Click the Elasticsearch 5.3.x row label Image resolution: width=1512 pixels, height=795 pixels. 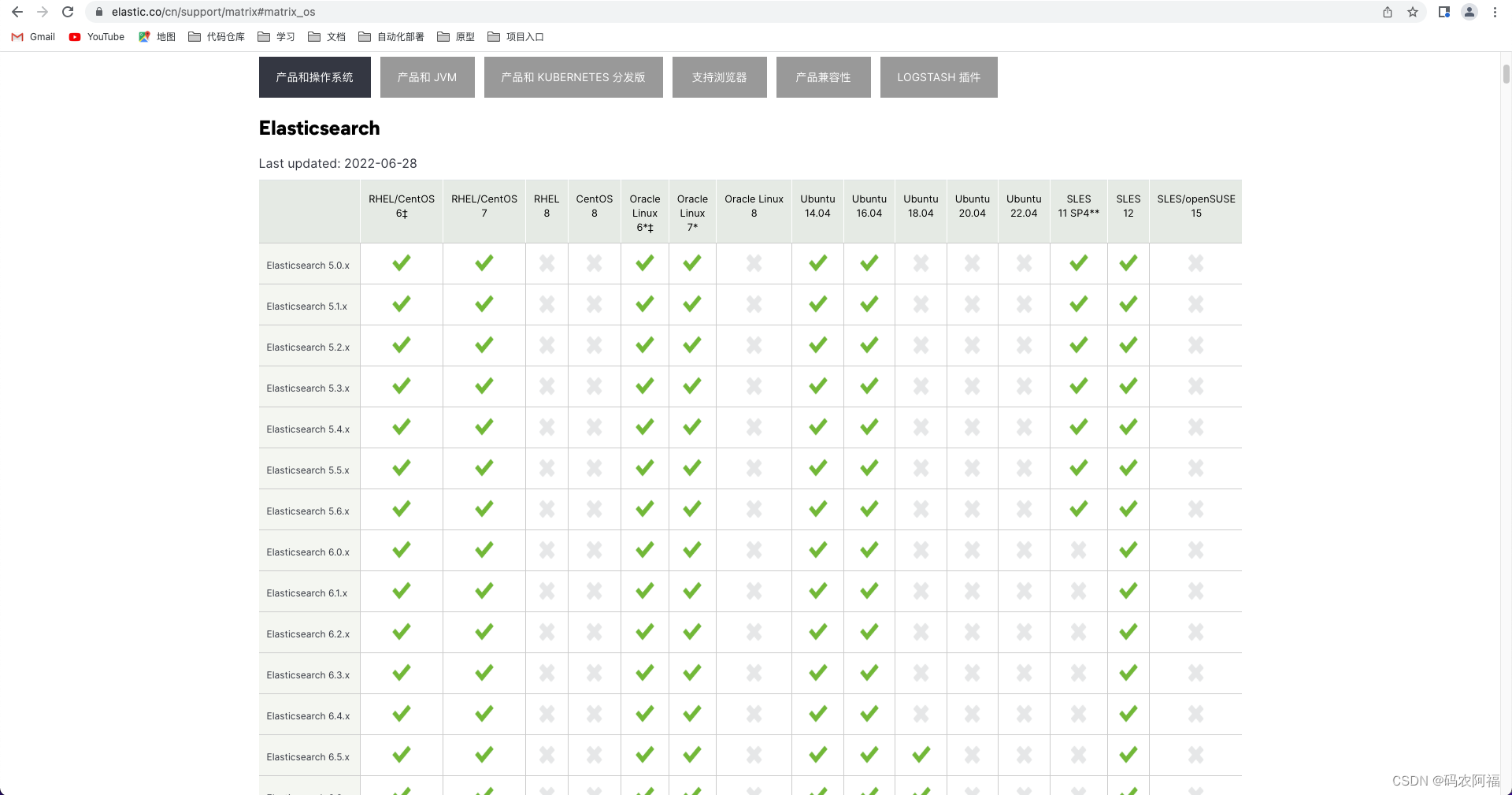308,388
